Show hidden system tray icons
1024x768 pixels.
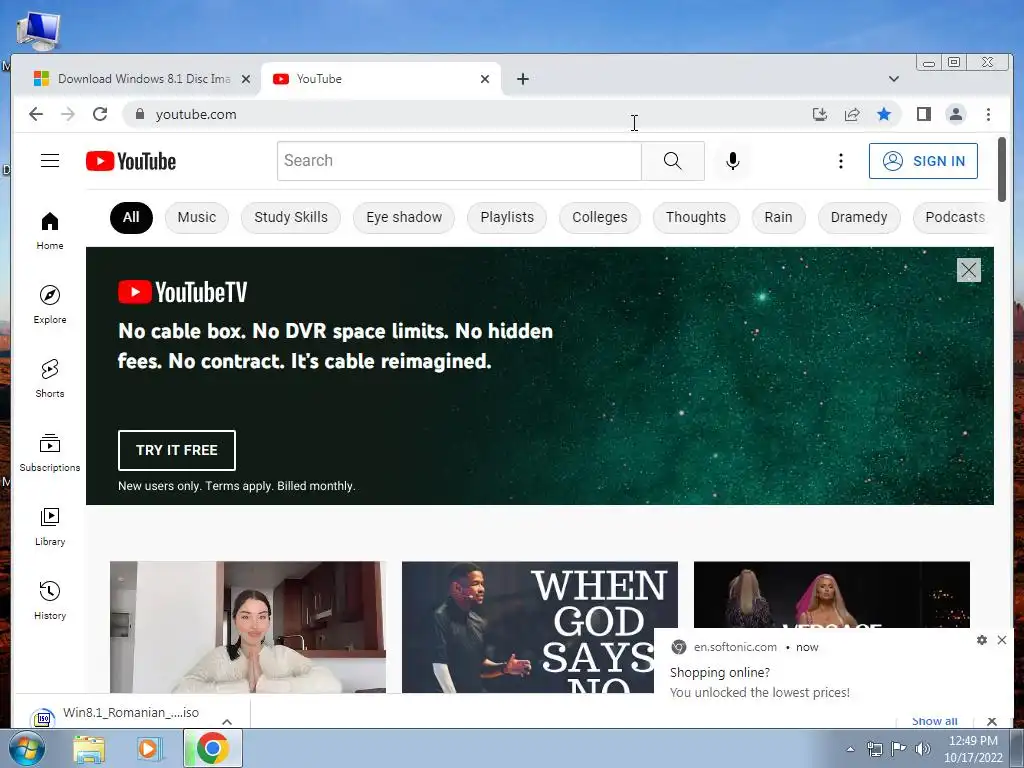pyautogui.click(x=850, y=749)
